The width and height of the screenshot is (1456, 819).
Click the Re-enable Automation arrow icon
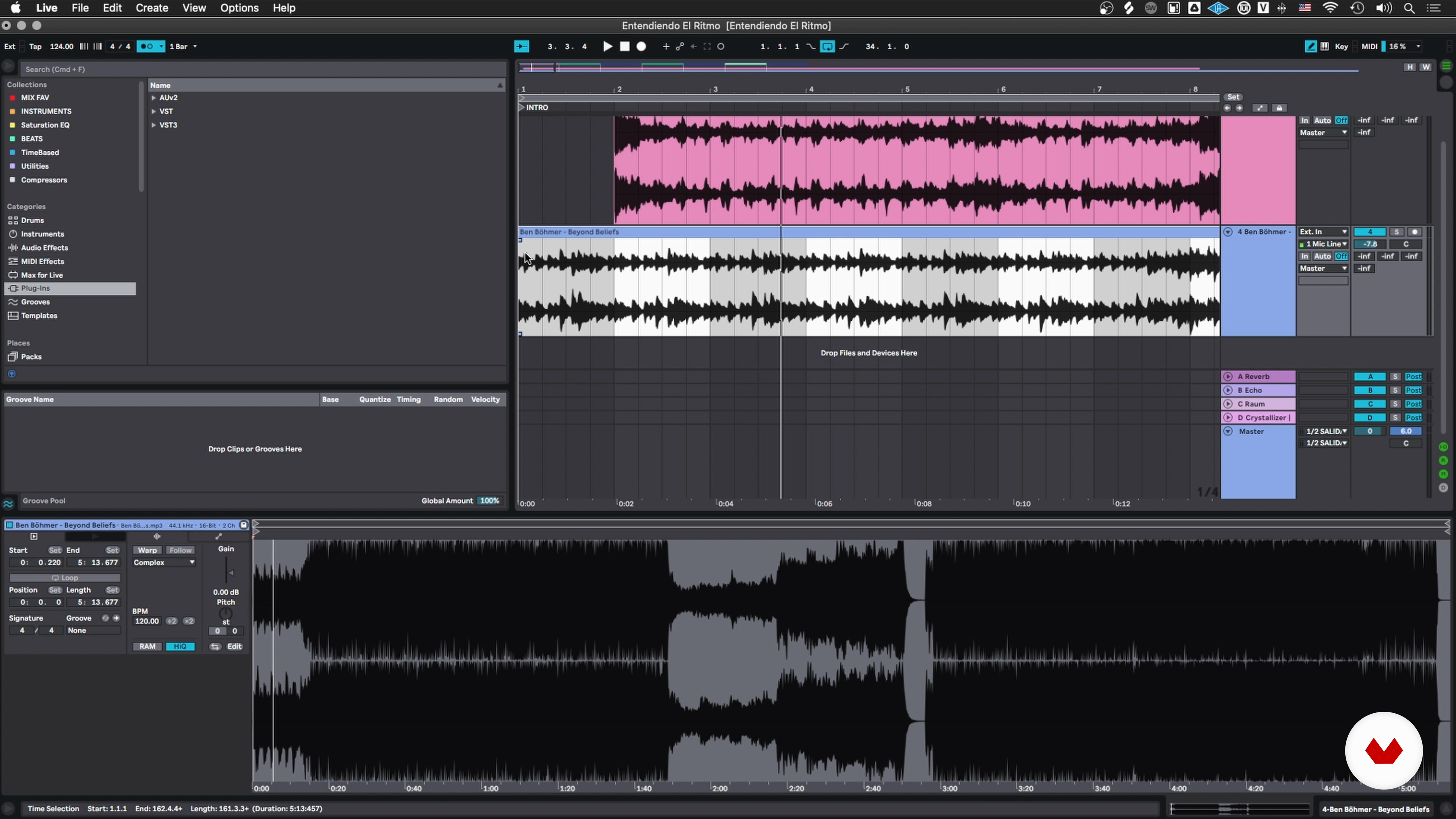pos(693,46)
